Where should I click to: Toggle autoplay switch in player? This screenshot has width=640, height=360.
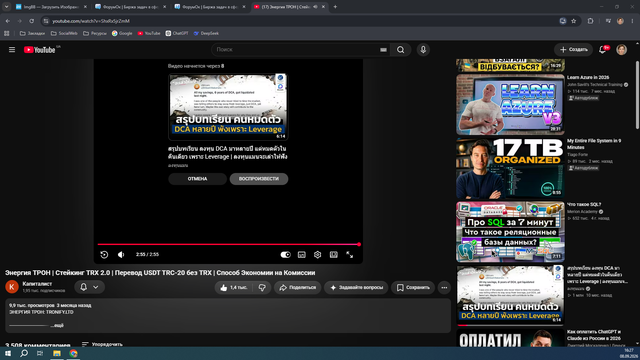[285, 254]
